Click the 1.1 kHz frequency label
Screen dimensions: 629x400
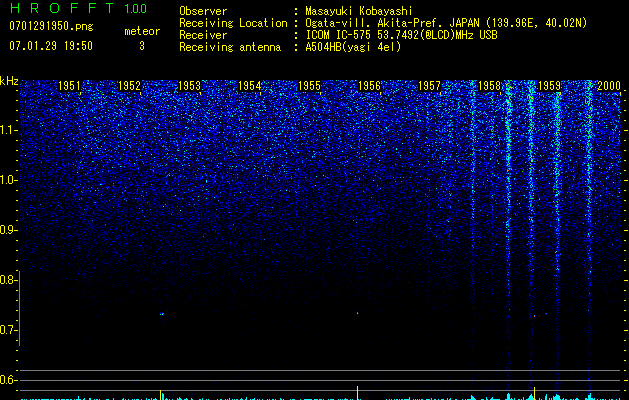coord(7,130)
